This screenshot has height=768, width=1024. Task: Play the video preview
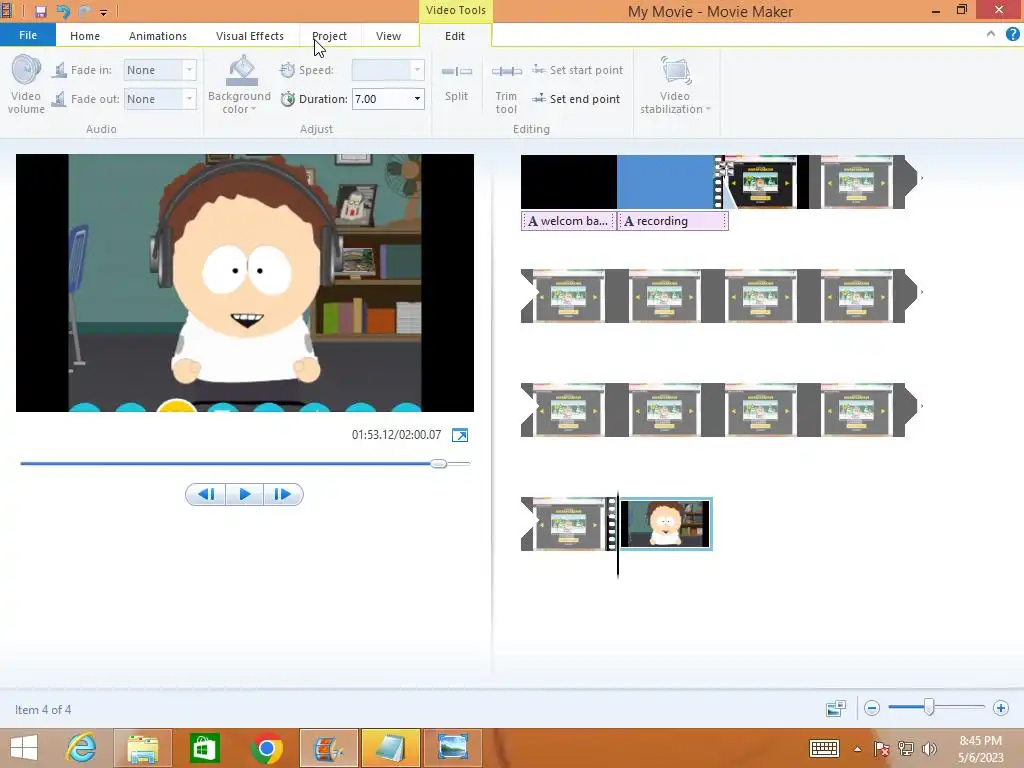click(245, 494)
